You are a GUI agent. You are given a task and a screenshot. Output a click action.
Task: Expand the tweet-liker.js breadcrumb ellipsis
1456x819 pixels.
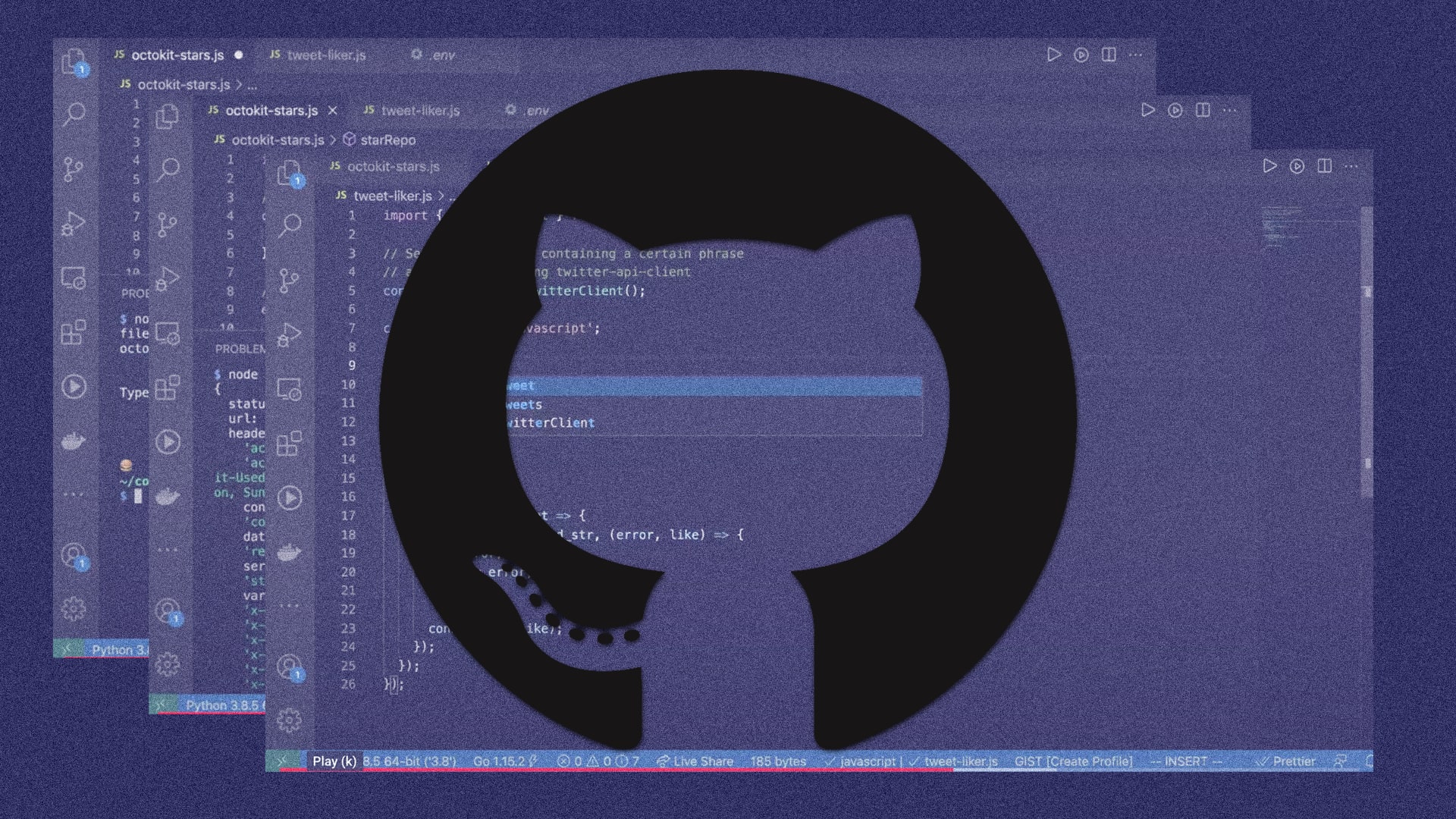point(450,196)
